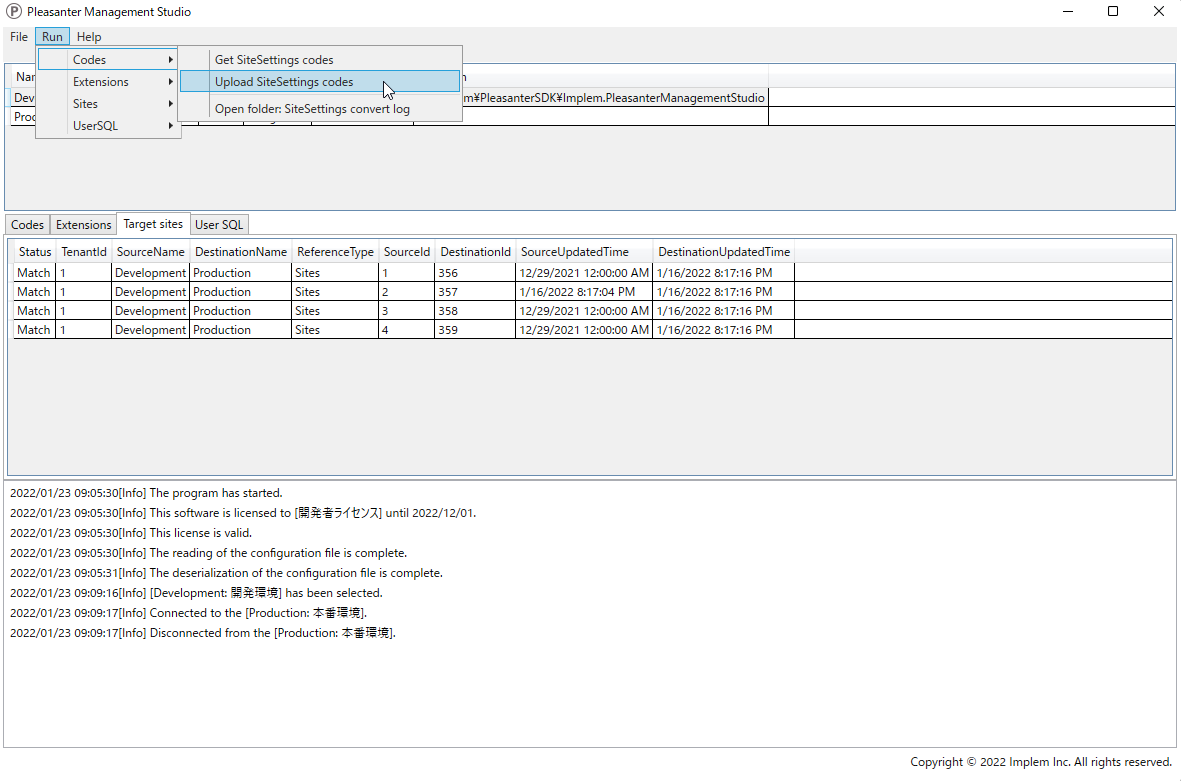The height and width of the screenshot is (781, 1181).
Task: Click the Pleasanter Management Studio app icon
Action: pyautogui.click(x=14, y=11)
